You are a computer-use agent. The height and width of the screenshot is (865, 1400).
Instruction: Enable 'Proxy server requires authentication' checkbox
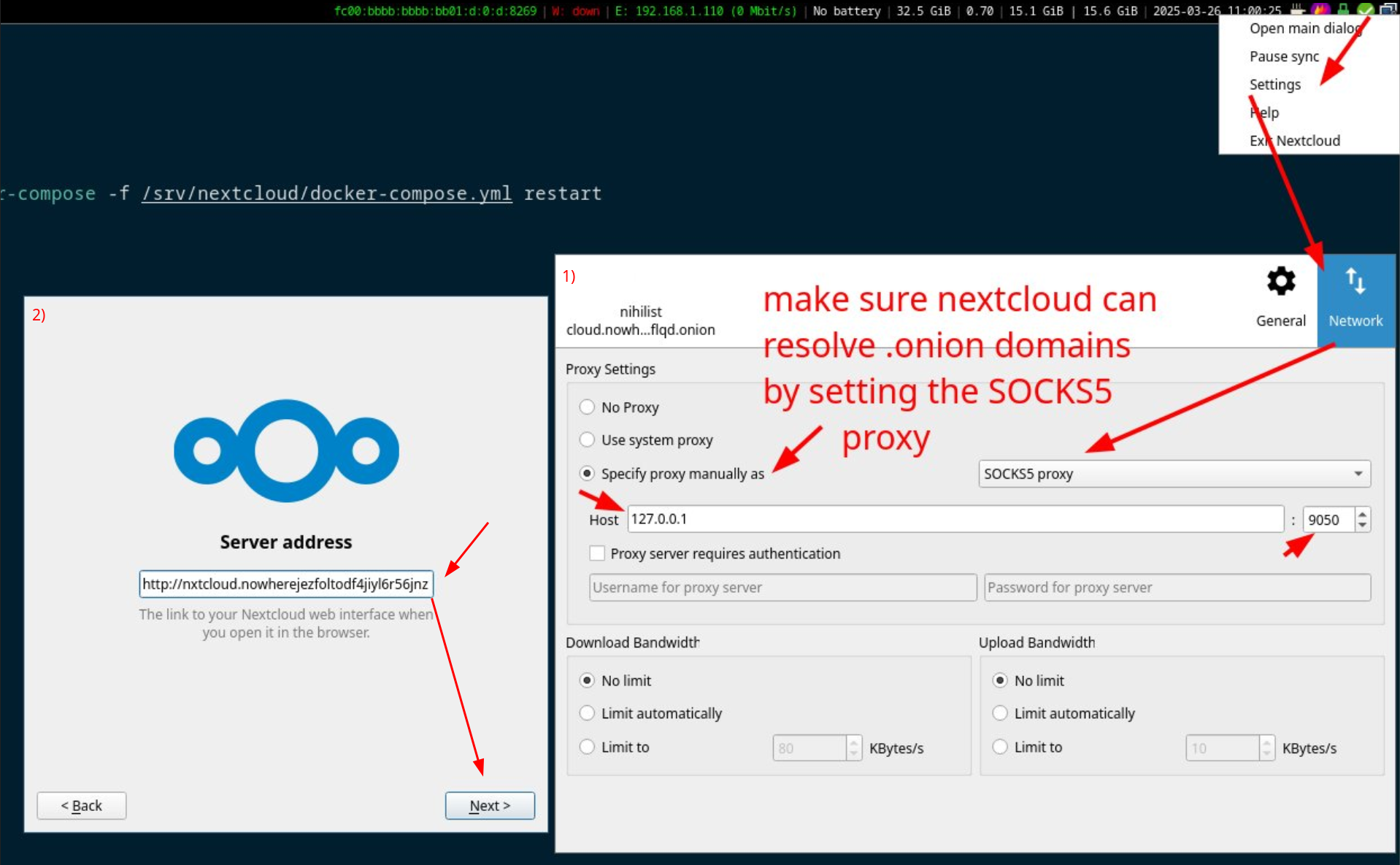point(597,553)
